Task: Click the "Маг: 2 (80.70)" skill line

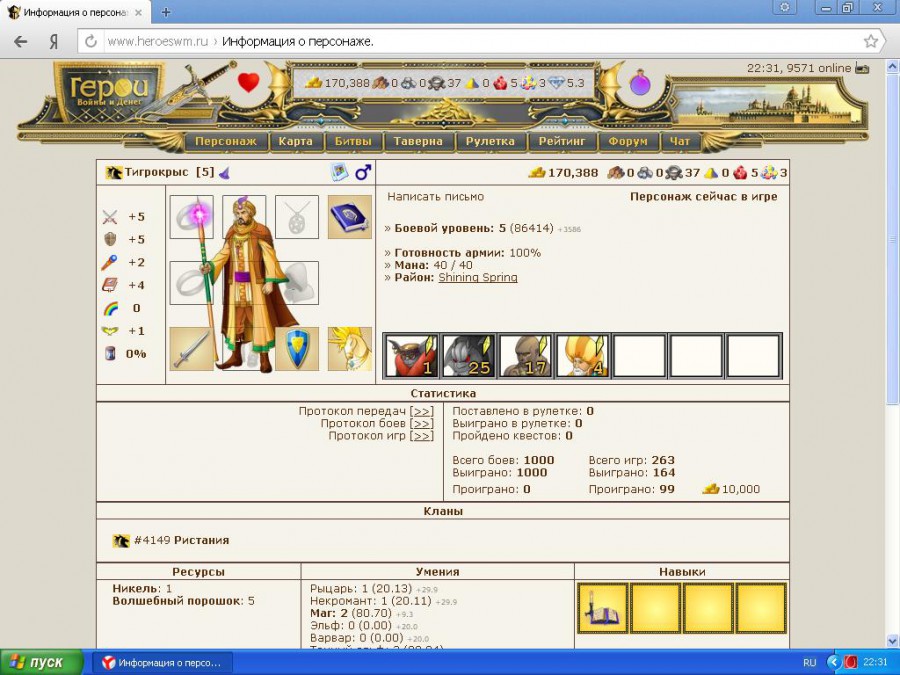Action: pyautogui.click(x=351, y=613)
